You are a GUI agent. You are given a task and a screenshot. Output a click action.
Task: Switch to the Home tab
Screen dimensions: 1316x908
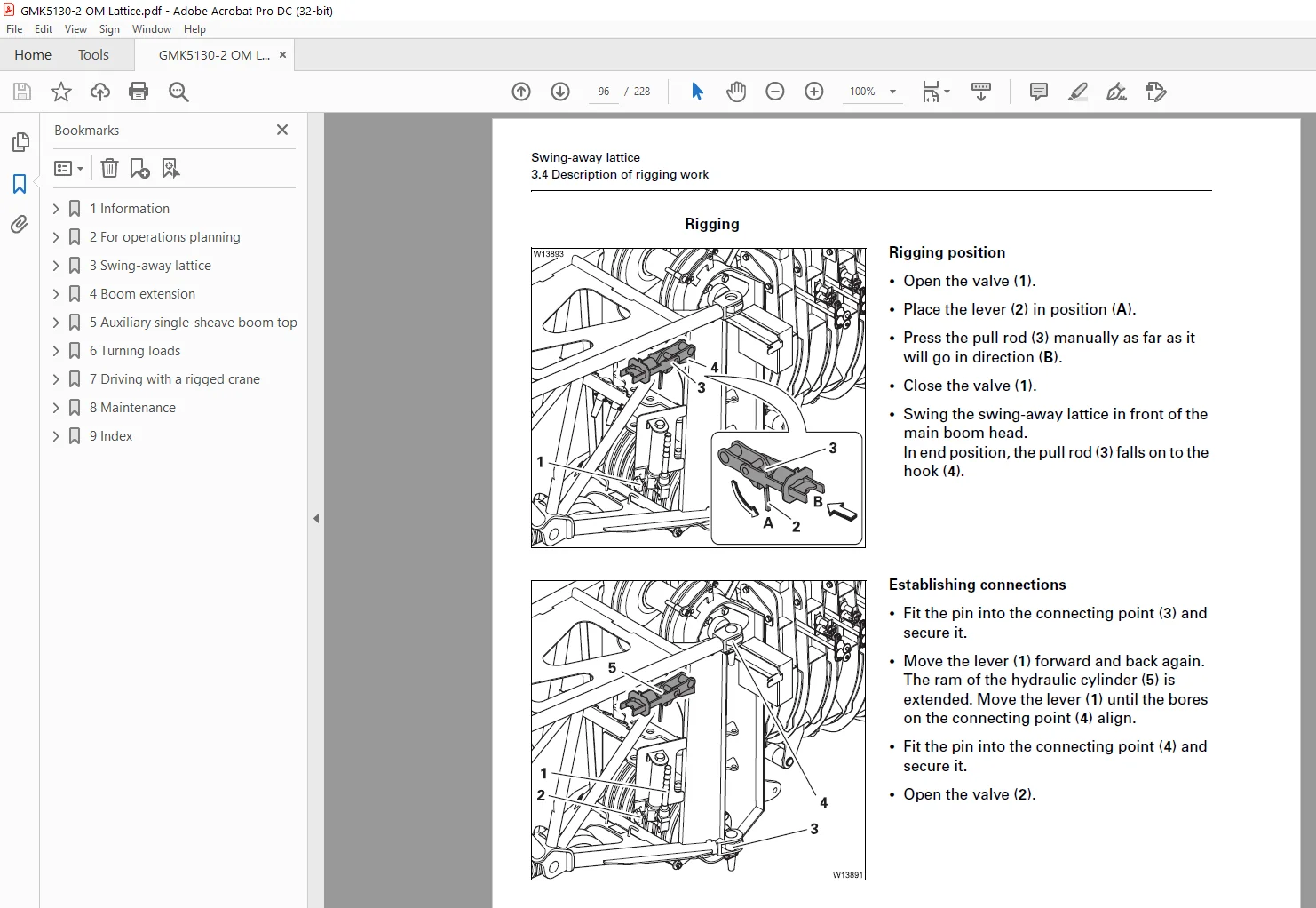tap(33, 55)
